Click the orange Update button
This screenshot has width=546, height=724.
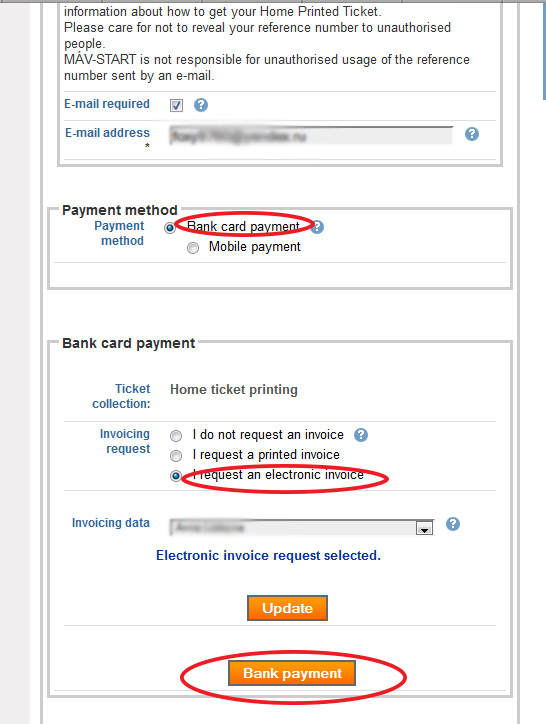click(x=287, y=608)
